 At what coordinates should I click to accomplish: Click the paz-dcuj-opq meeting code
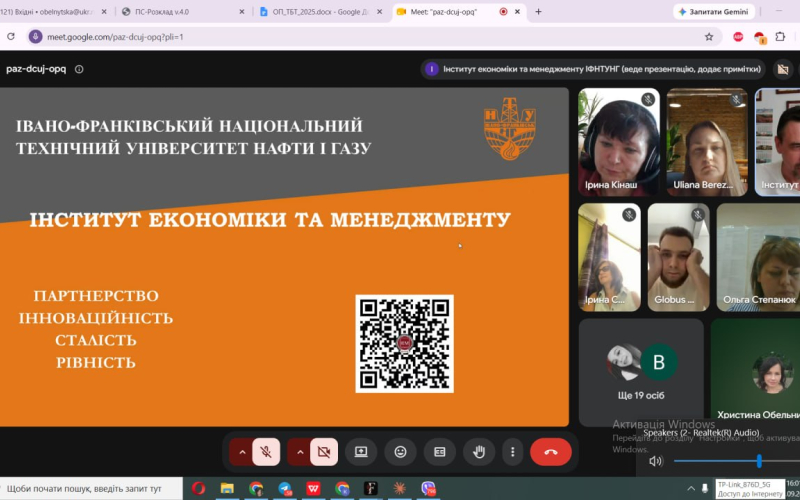pyautogui.click(x=36, y=69)
